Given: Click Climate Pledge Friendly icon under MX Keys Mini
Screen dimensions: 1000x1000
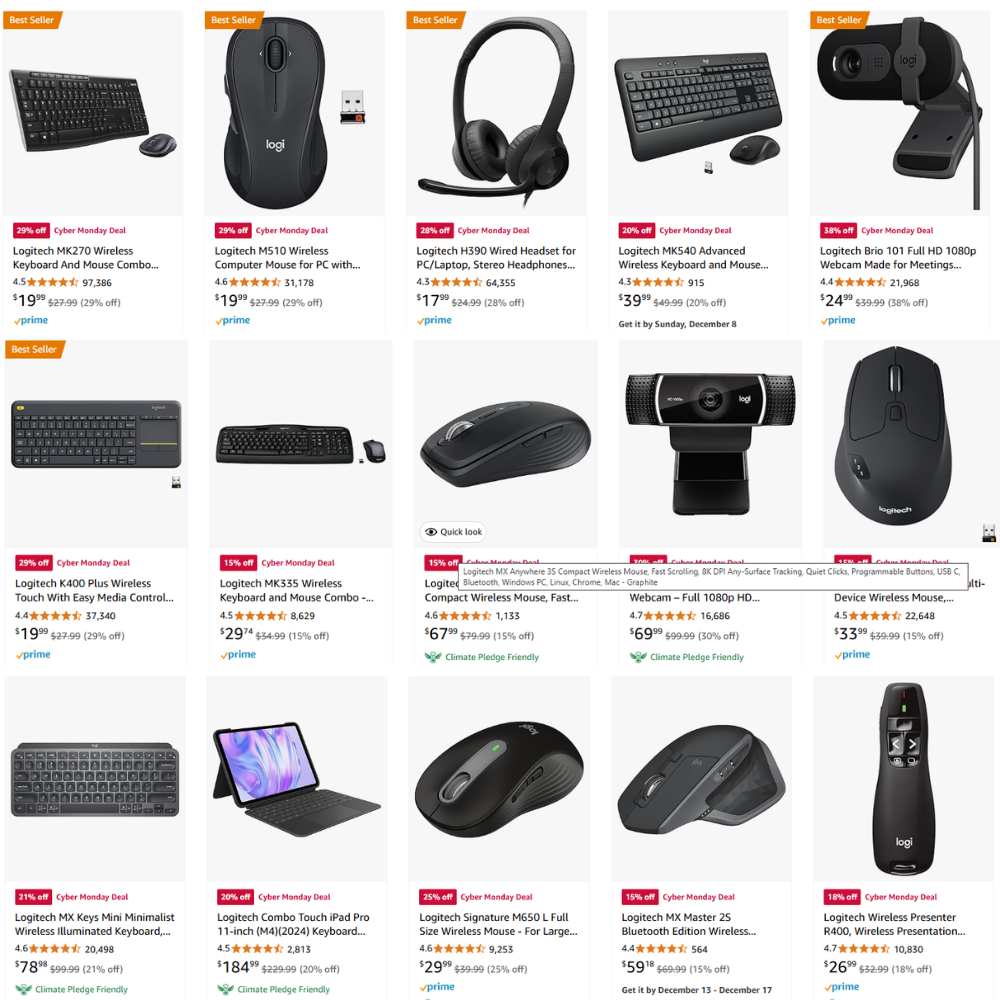Looking at the screenshot, I should coord(24,989).
